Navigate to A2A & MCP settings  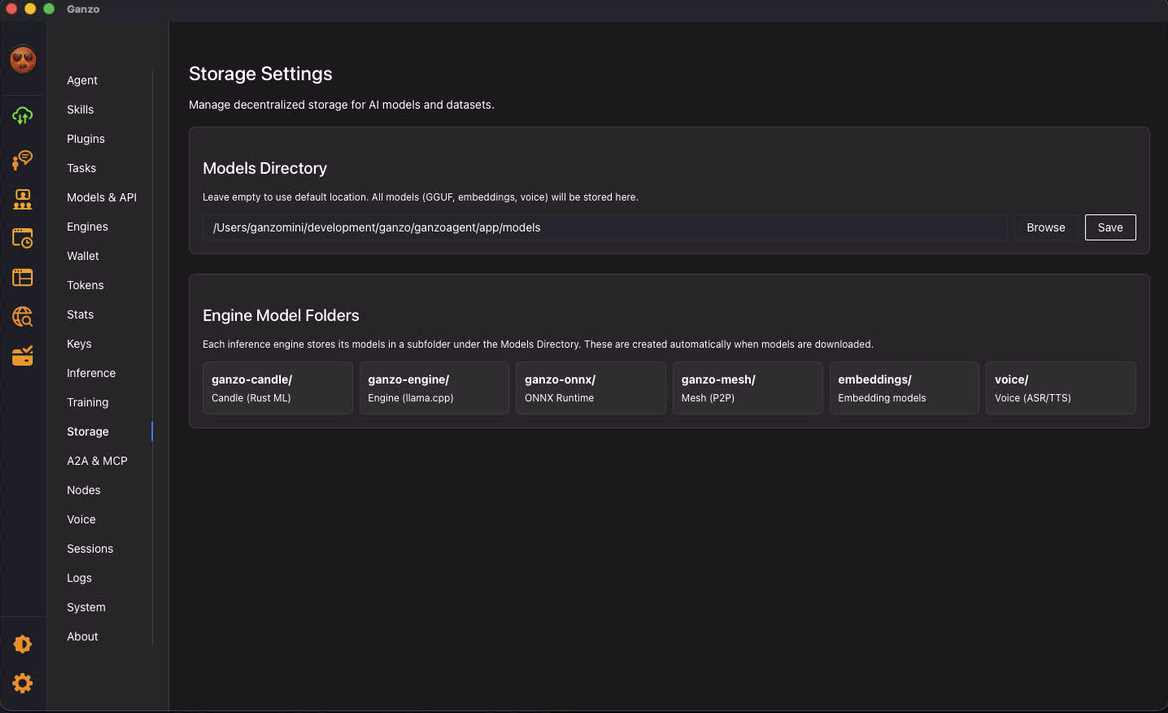point(97,461)
